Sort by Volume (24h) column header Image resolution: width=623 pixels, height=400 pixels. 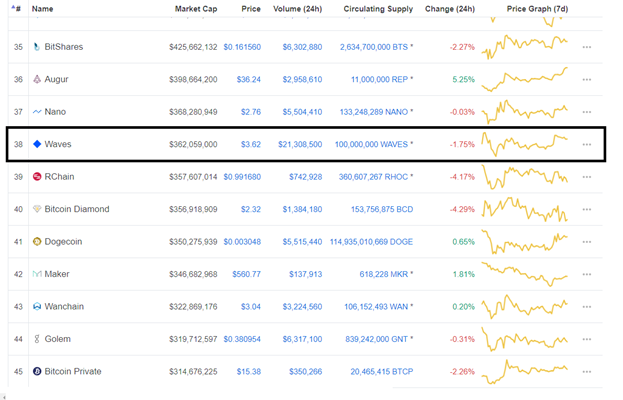[x=298, y=9]
